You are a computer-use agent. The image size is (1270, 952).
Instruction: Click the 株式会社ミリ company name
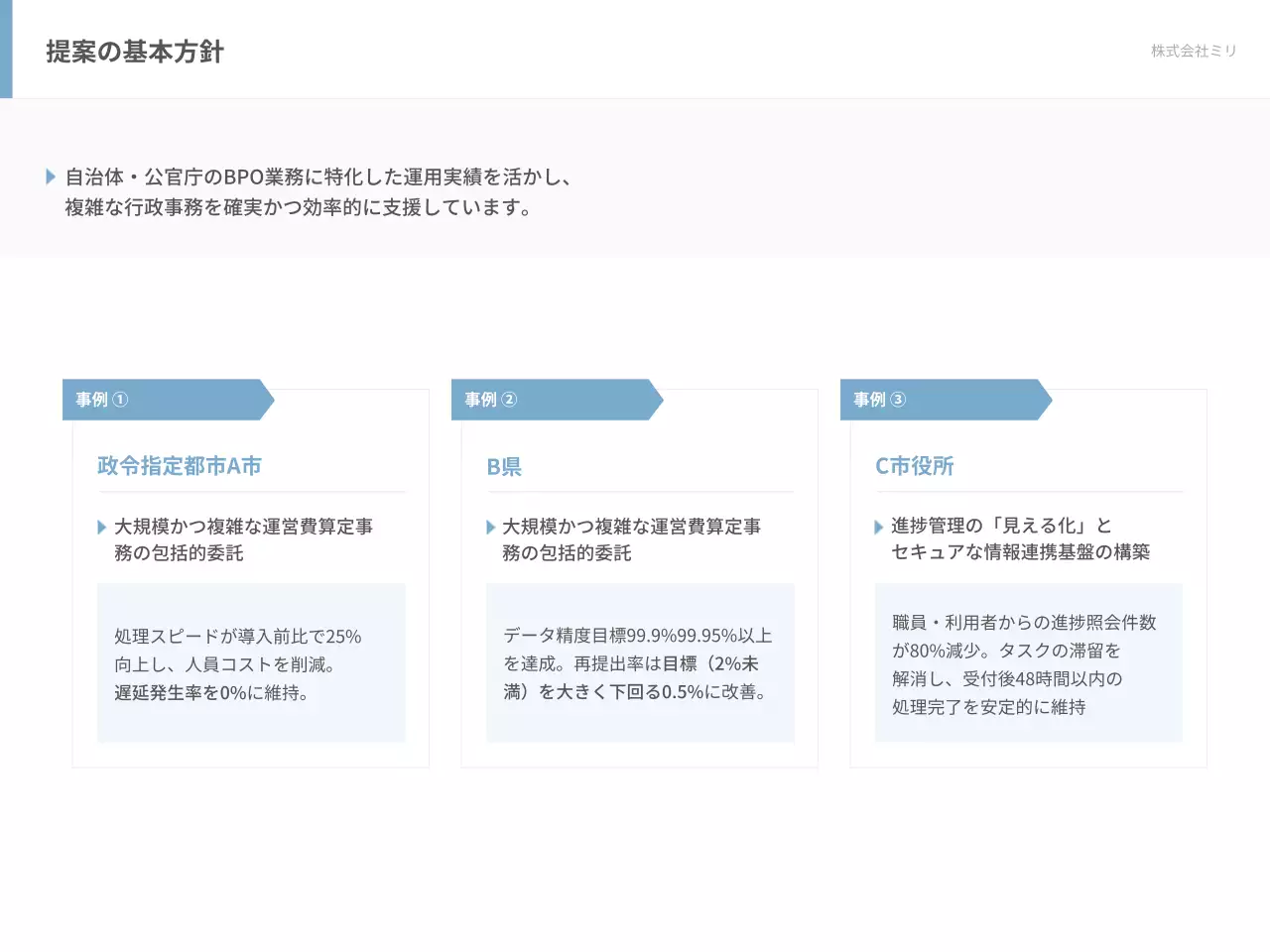(1194, 51)
